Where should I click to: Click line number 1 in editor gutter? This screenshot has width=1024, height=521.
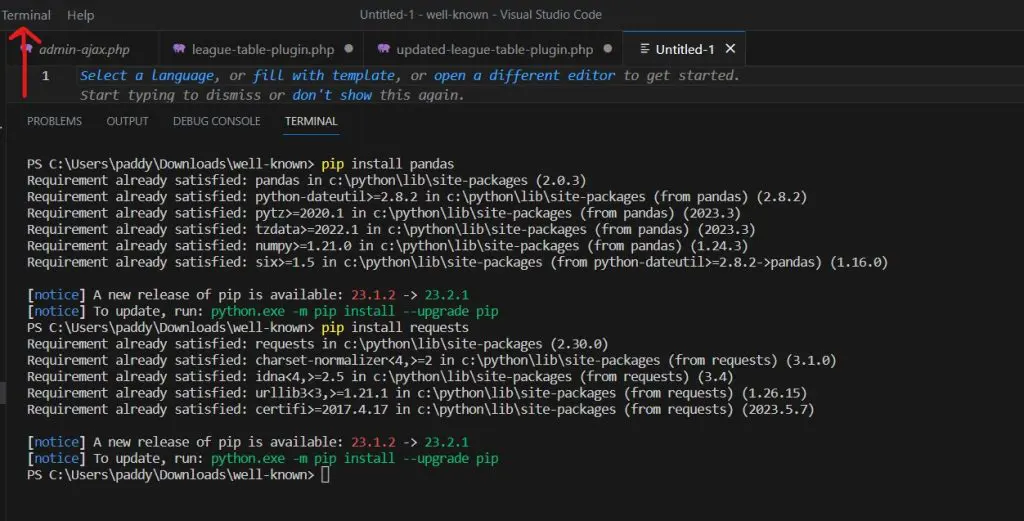45,76
